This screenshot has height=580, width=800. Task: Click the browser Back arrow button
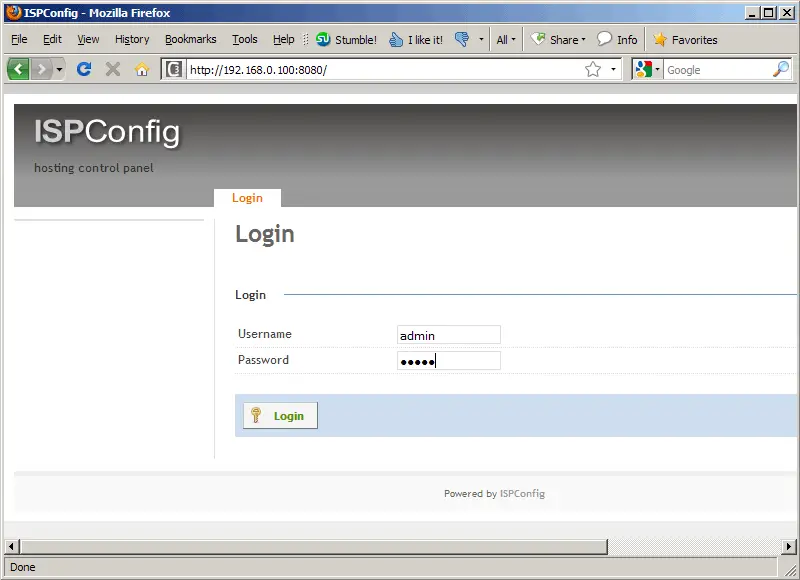click(x=19, y=69)
